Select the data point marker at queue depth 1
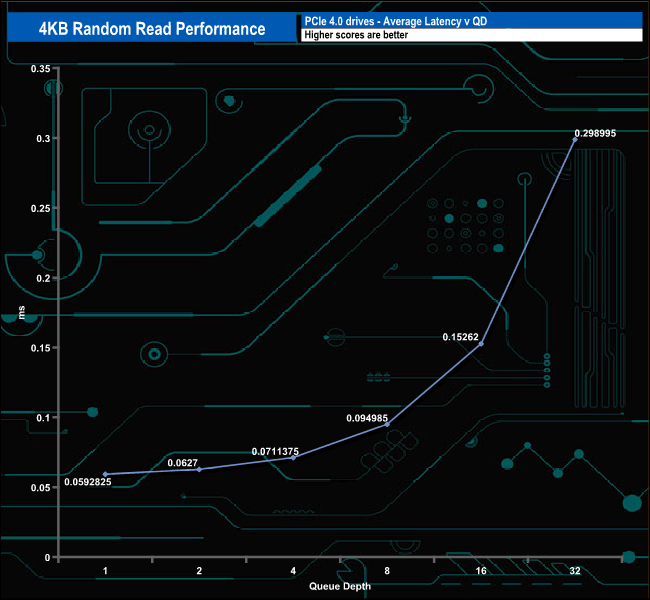 point(105,474)
